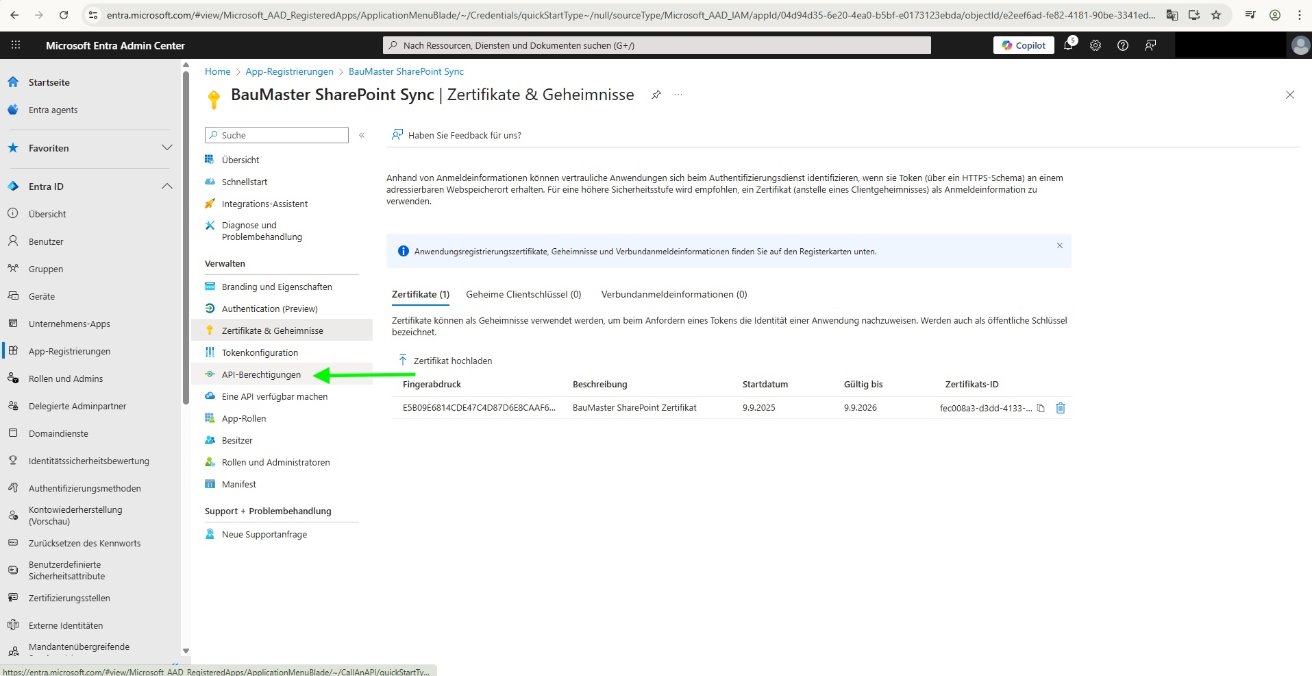Switch to Verbundanmeldeinformationen tab
The width and height of the screenshot is (1312, 676).
coord(674,295)
